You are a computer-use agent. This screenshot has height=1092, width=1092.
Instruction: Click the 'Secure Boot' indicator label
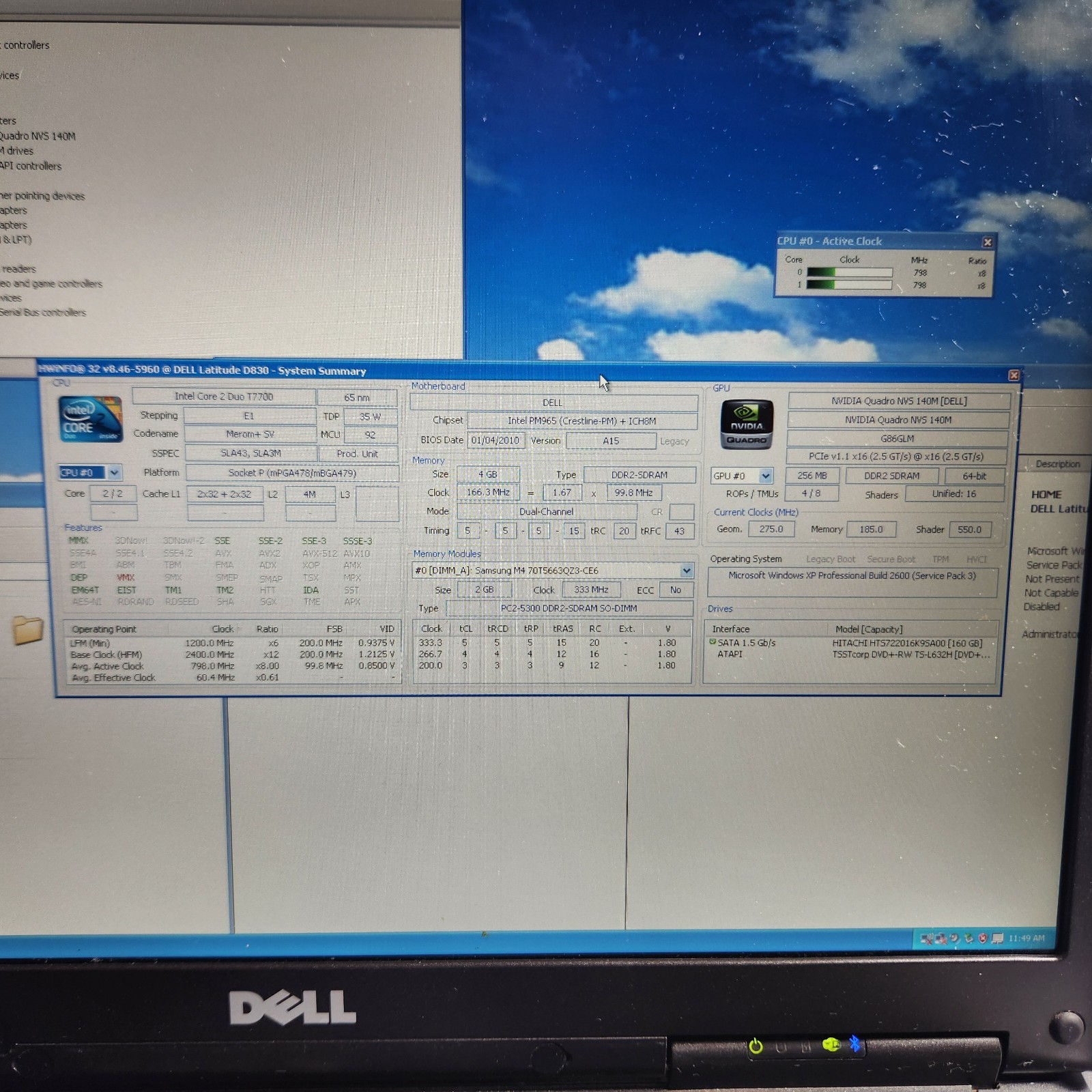tap(891, 559)
